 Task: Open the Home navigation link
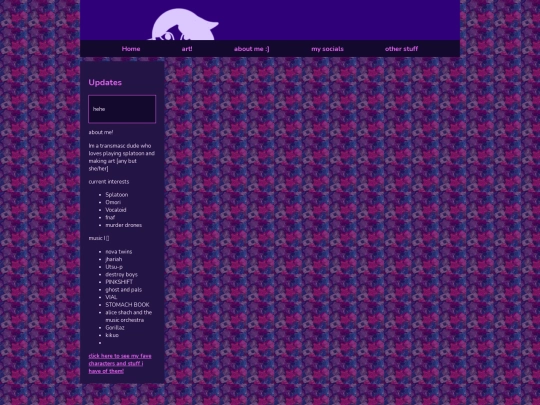[131, 49]
